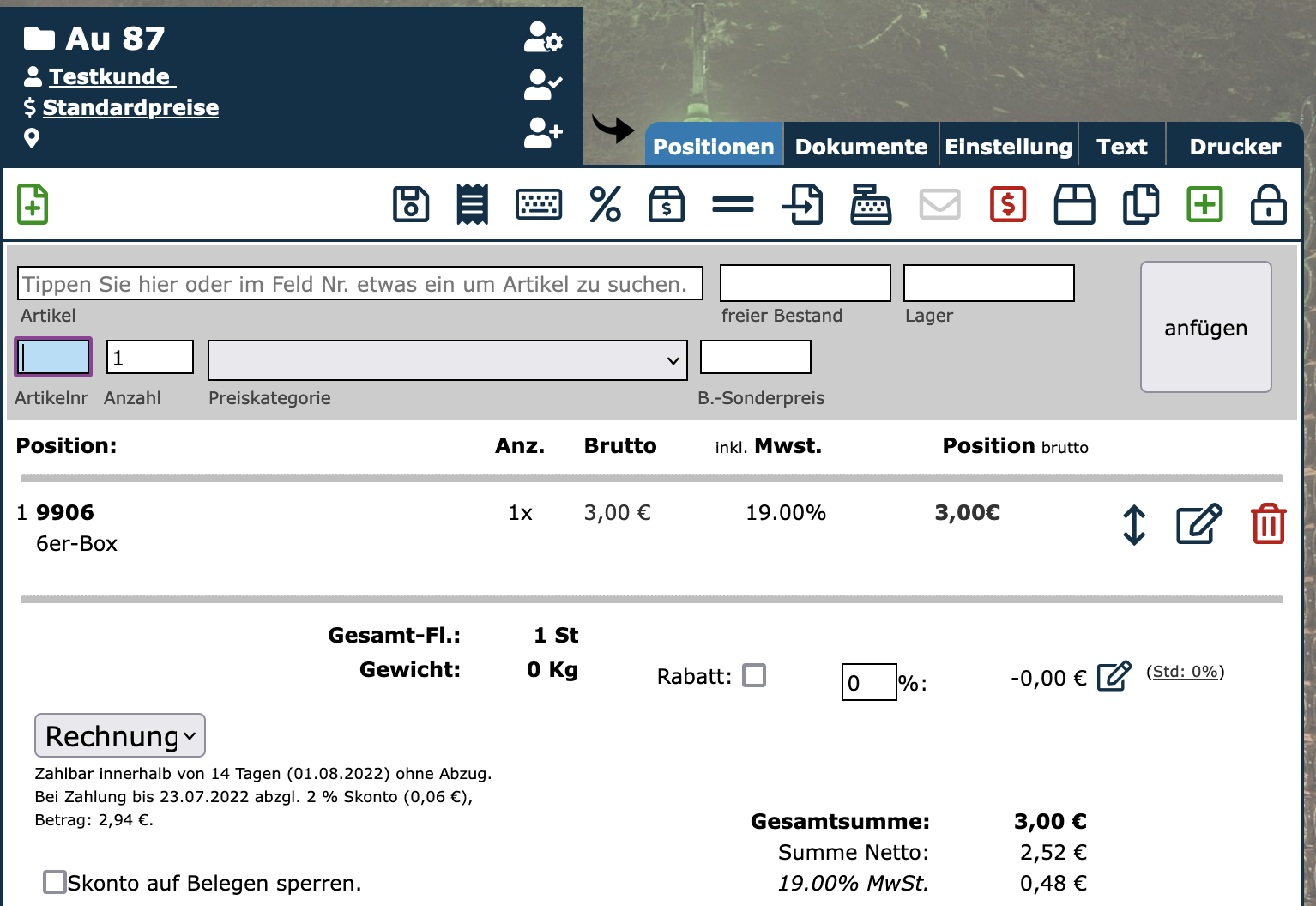Edit the 6er-Box position entry
This screenshot has height=906, width=1316.
click(x=1198, y=524)
